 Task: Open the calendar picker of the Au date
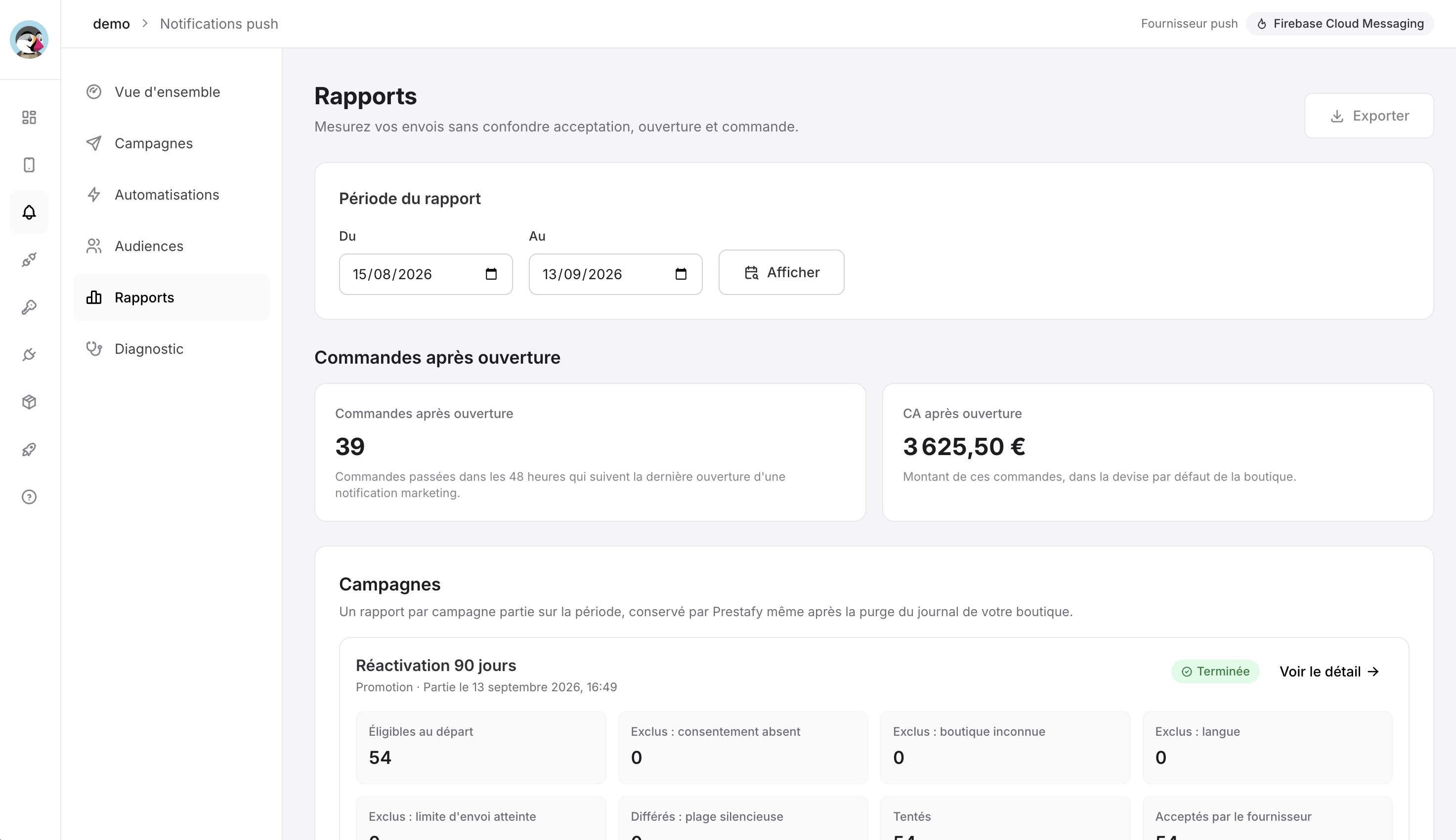tap(681, 274)
